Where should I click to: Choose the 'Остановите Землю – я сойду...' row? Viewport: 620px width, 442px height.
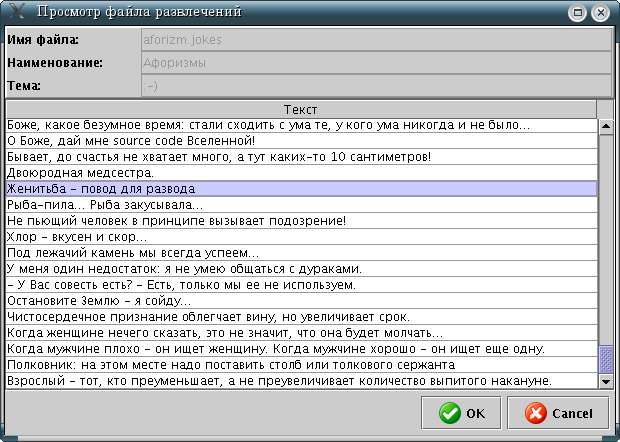pos(300,301)
